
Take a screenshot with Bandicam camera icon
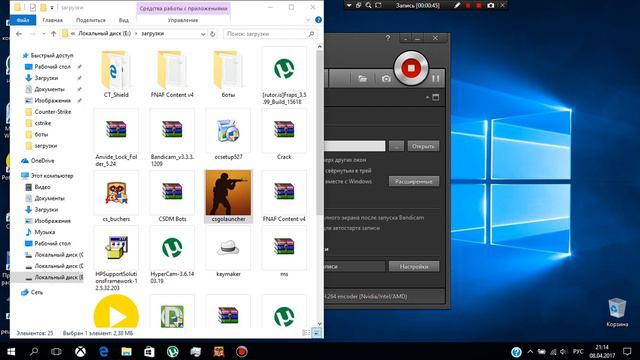coord(386,78)
